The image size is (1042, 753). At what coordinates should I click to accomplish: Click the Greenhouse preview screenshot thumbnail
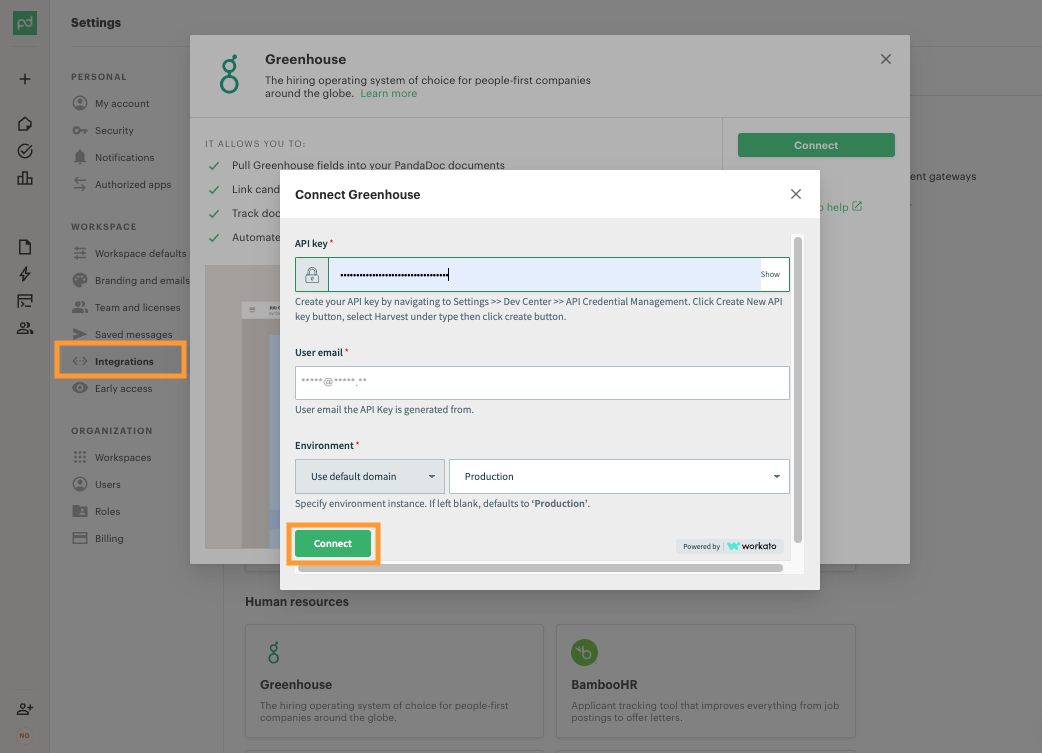tap(243, 407)
